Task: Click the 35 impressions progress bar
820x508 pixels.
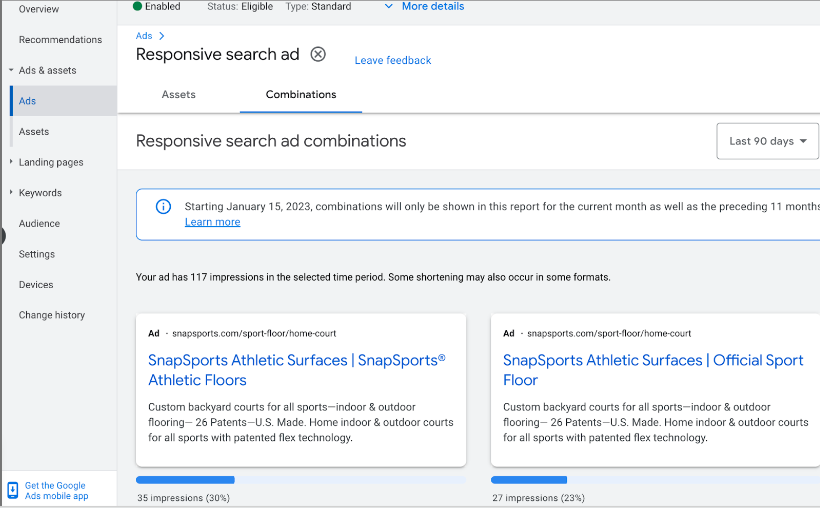Action: [301, 480]
